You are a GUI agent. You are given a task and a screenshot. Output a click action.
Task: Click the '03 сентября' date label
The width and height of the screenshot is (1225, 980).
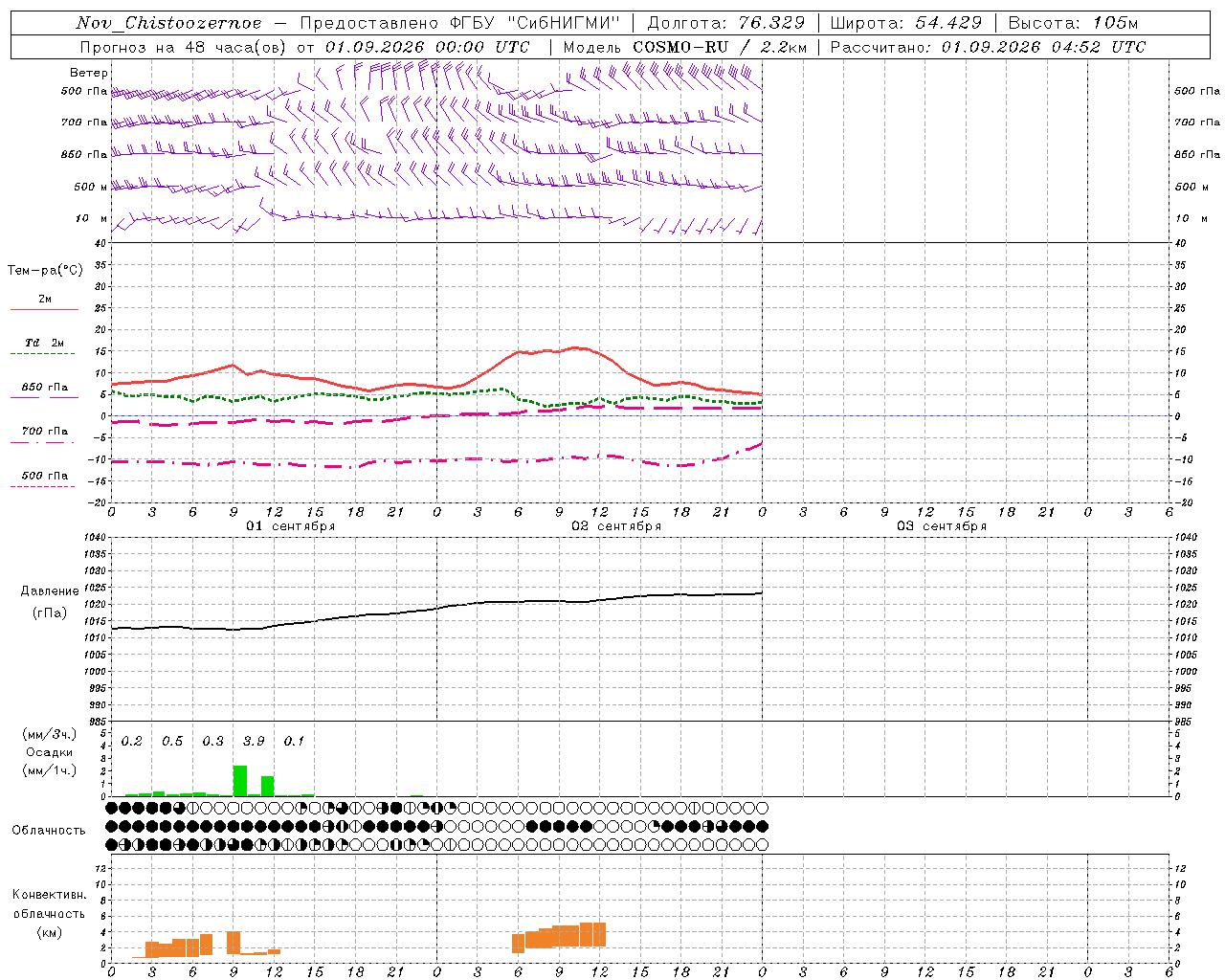click(942, 526)
